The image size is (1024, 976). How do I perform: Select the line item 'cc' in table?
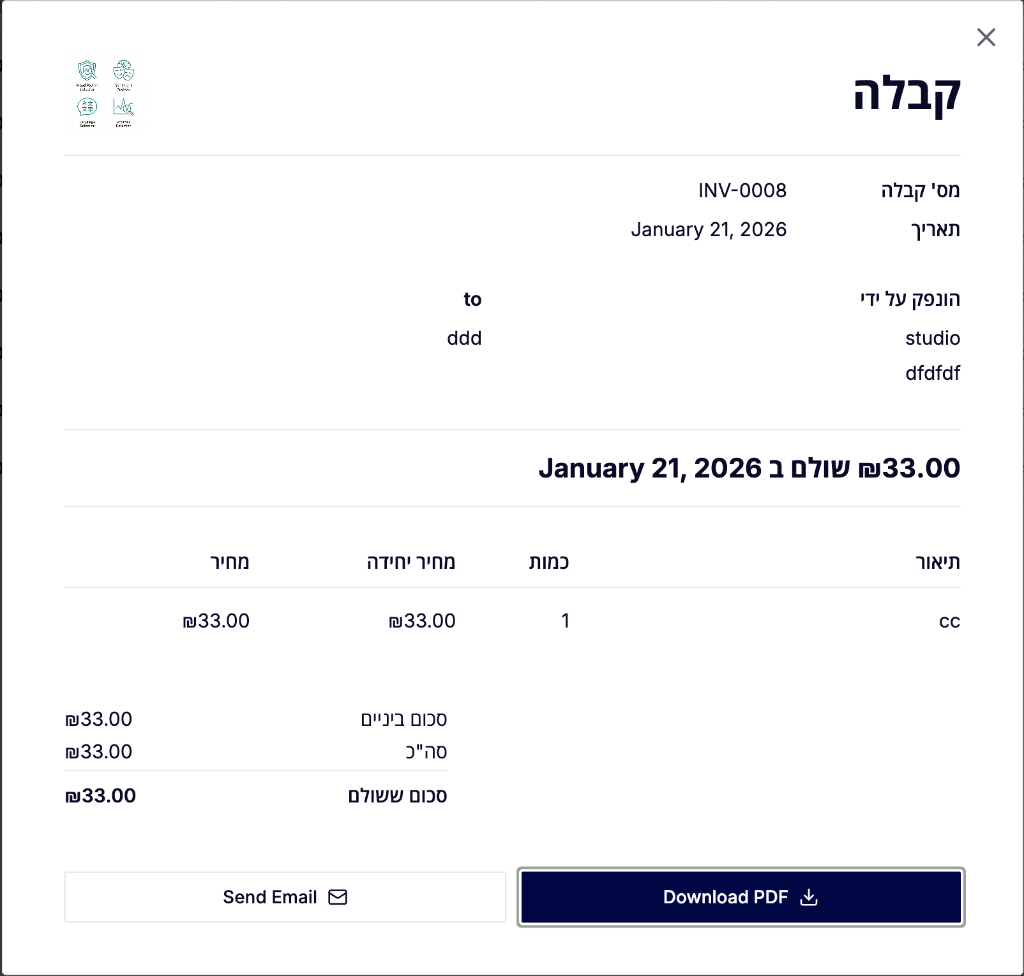[x=949, y=621]
